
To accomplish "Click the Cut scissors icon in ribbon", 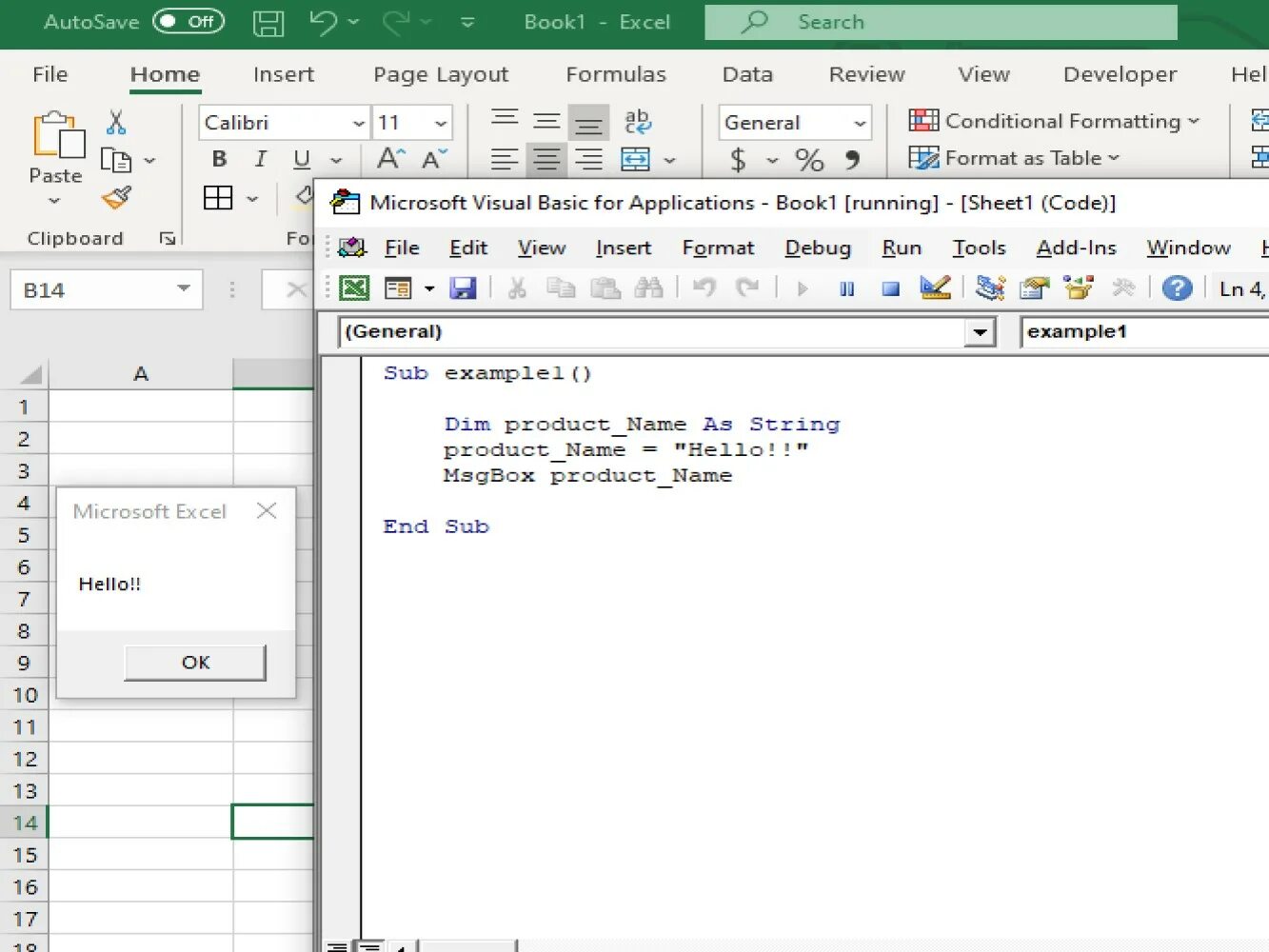I will [116, 122].
